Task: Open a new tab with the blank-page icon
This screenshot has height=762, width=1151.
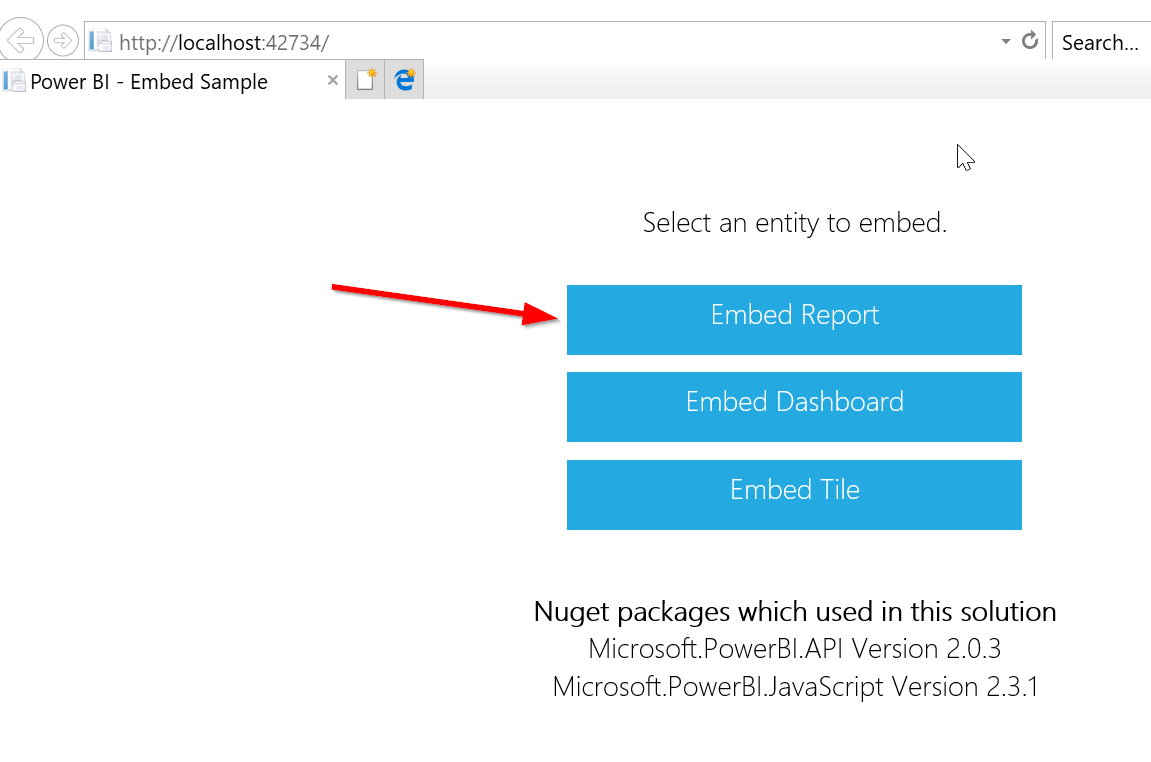Action: (x=366, y=81)
